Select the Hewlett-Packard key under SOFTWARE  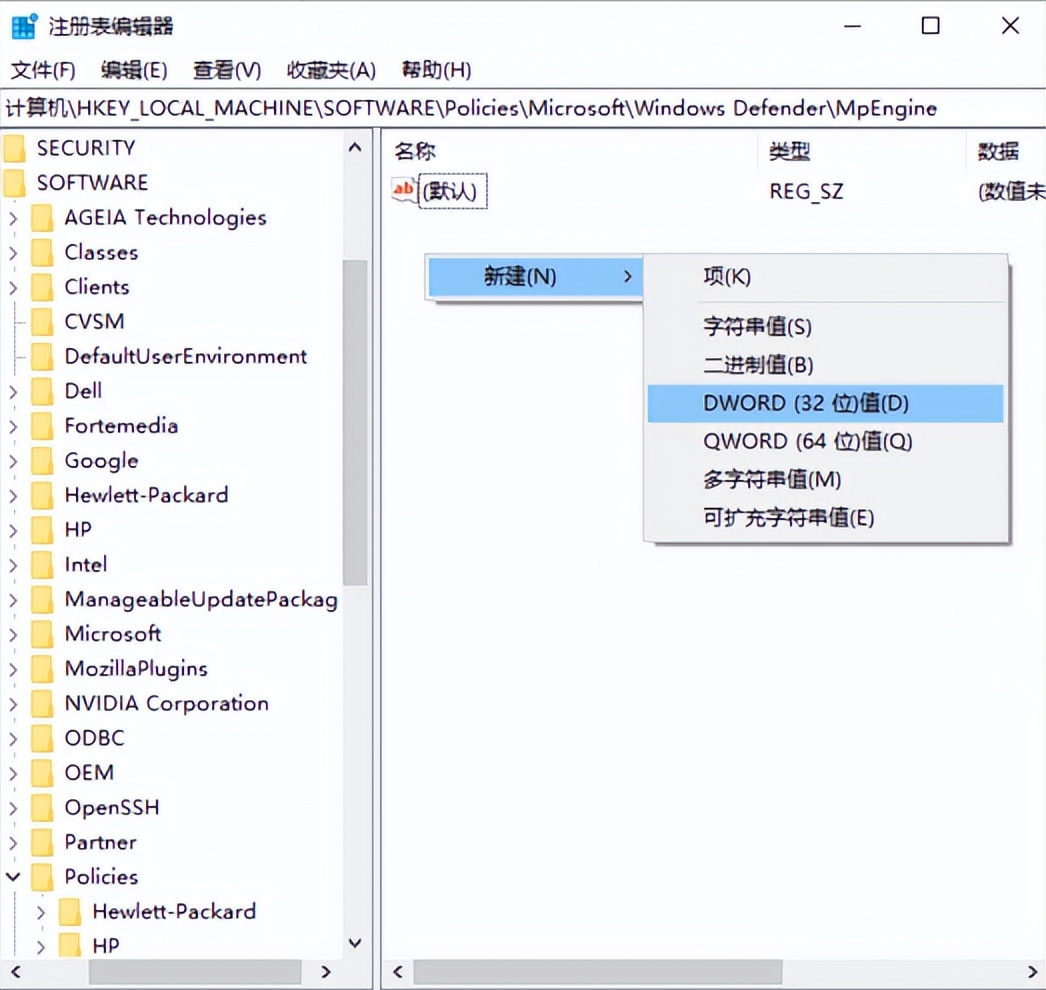click(x=147, y=495)
